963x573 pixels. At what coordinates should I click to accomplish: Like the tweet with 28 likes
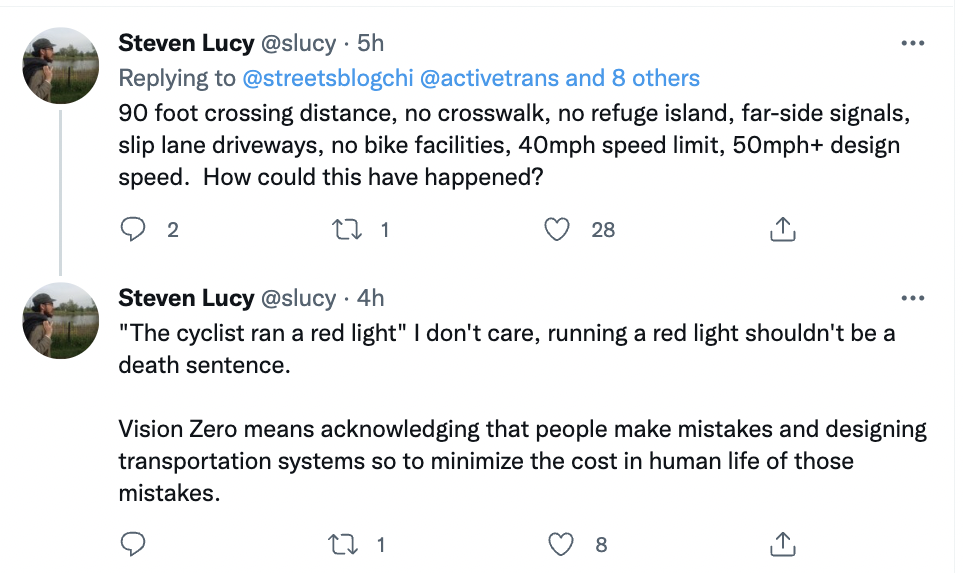[x=557, y=229]
